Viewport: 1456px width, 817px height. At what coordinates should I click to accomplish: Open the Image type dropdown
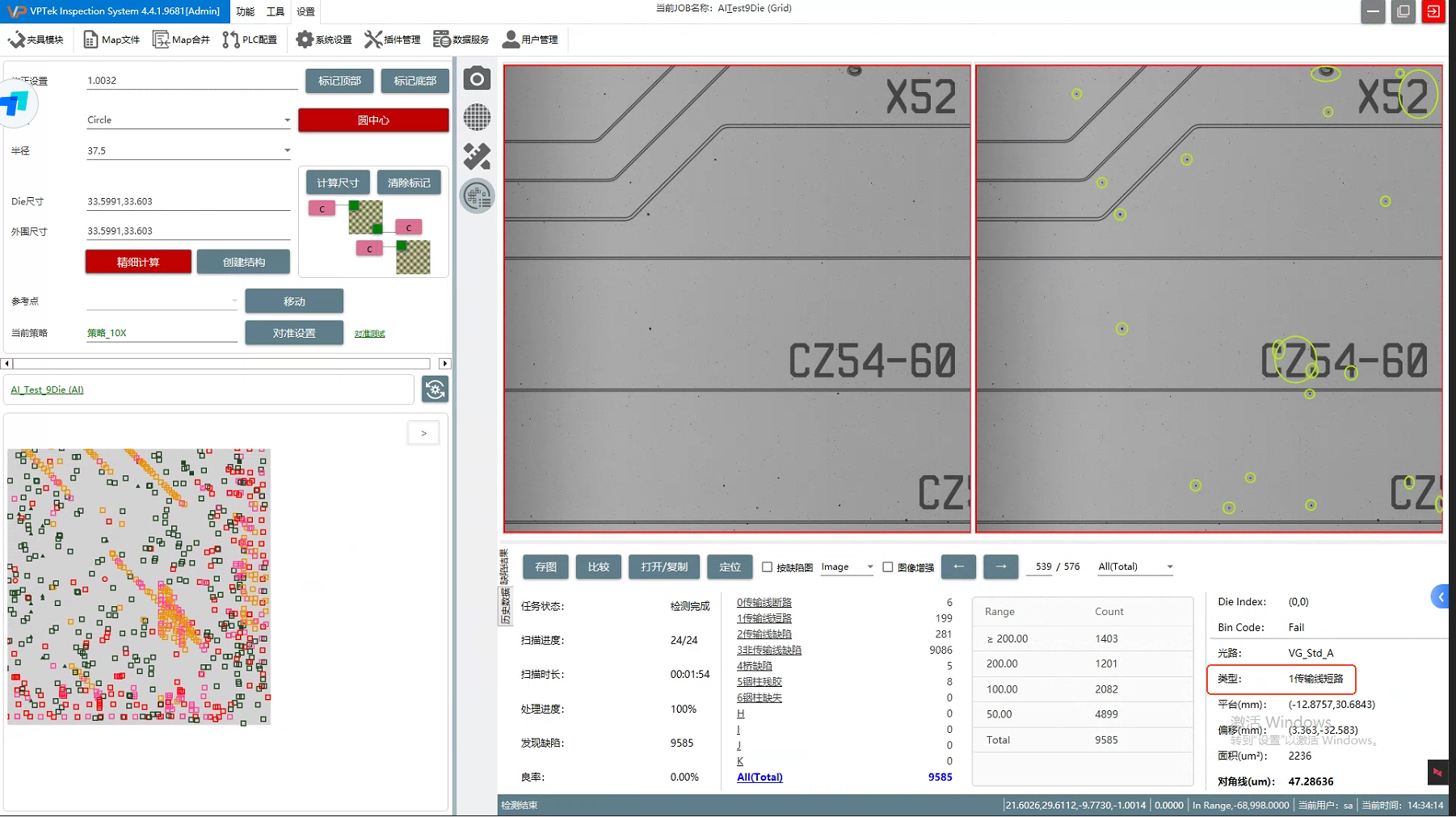point(847,567)
